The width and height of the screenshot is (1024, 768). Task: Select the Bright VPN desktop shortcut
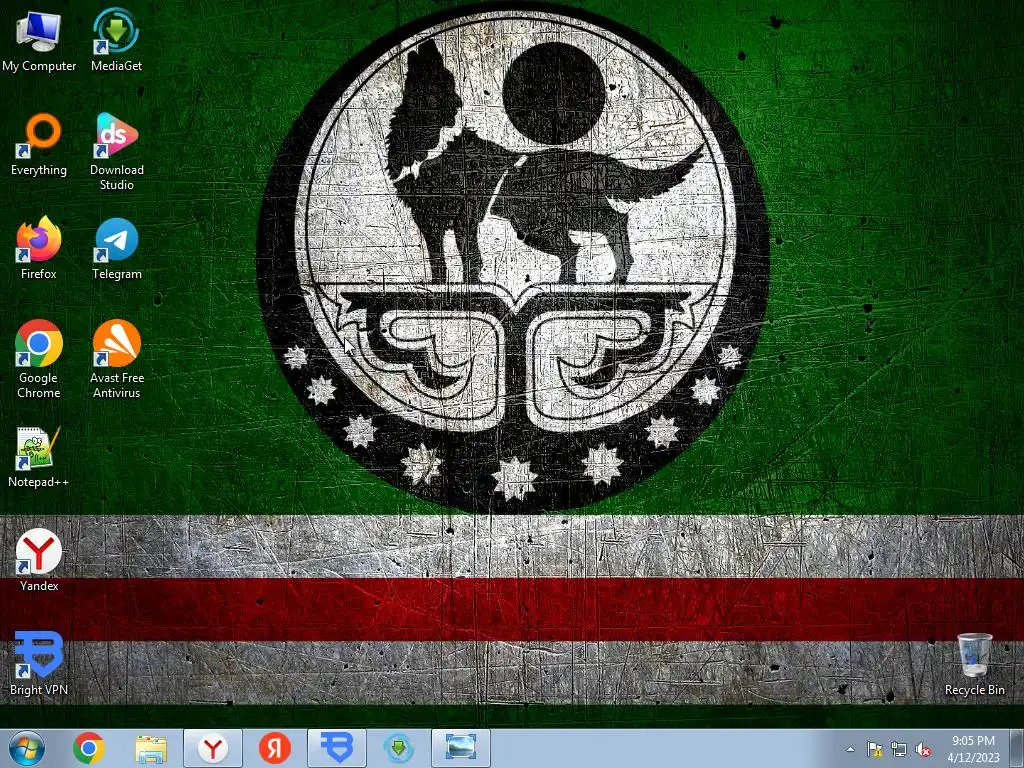coord(39,664)
